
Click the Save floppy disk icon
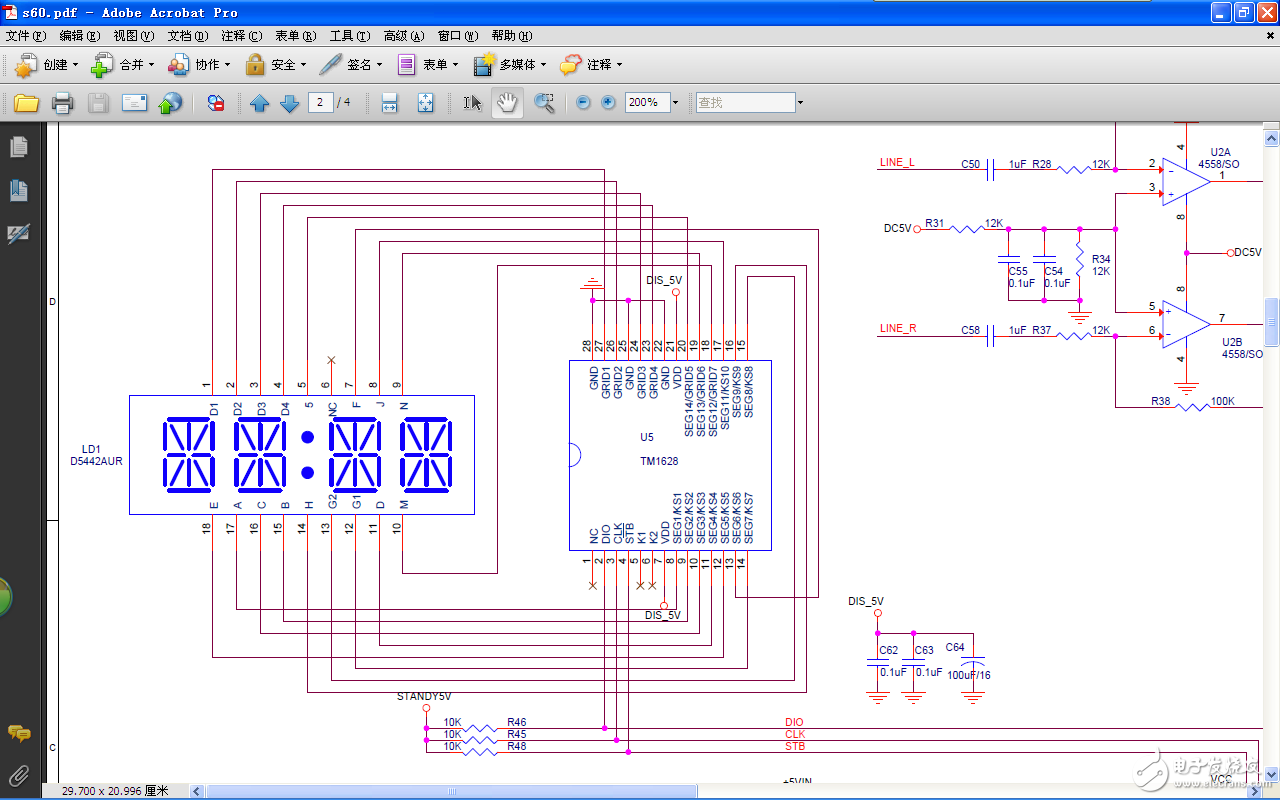coord(98,102)
